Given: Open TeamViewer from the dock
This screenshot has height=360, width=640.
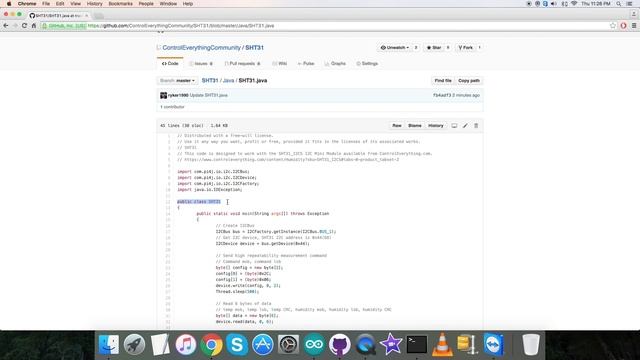Looking at the screenshot, I should (493, 344).
